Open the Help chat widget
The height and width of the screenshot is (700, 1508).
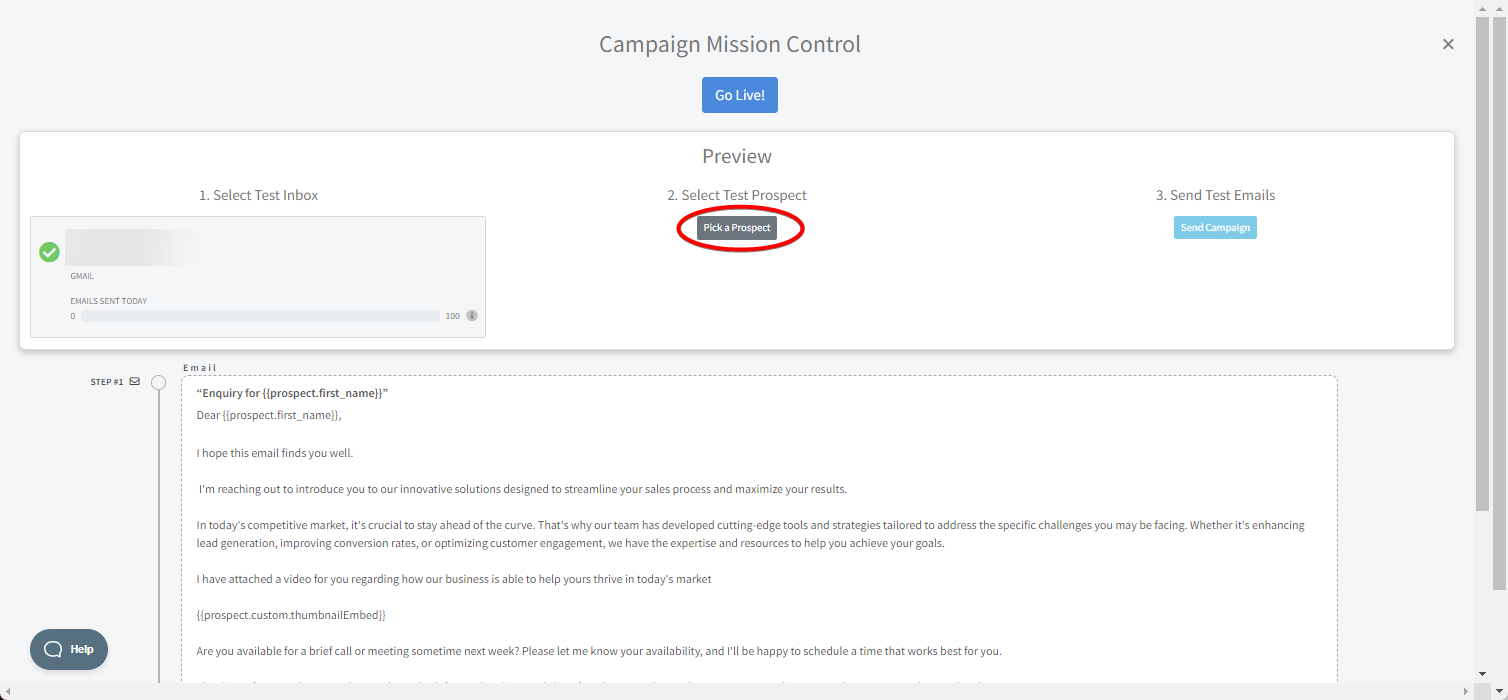coord(69,649)
